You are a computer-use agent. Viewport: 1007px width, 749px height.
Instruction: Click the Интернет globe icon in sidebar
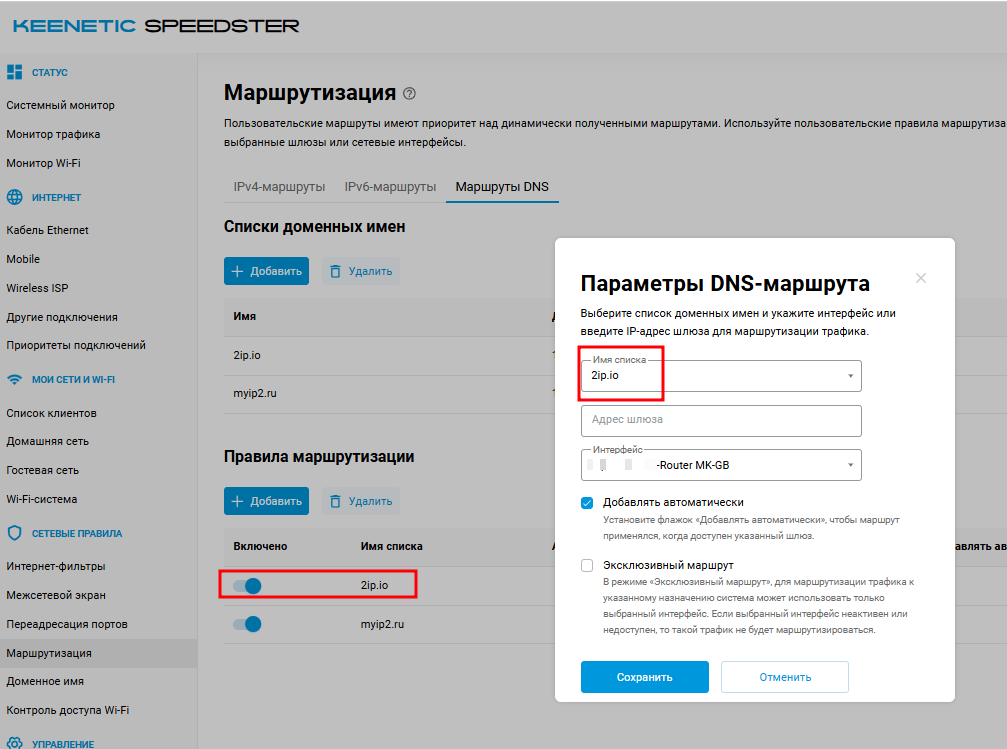point(15,197)
